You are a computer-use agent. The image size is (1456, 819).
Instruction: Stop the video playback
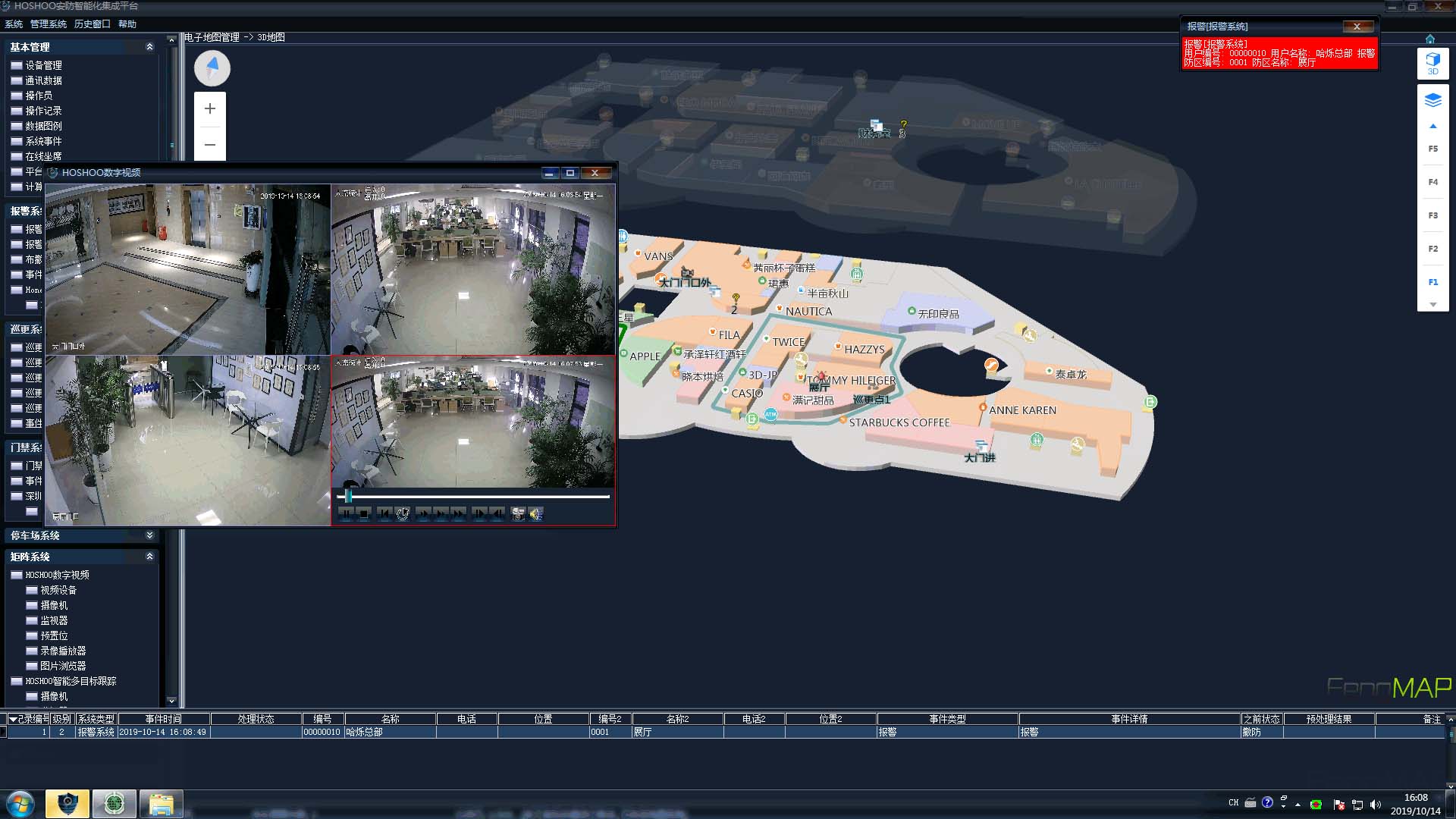[364, 514]
